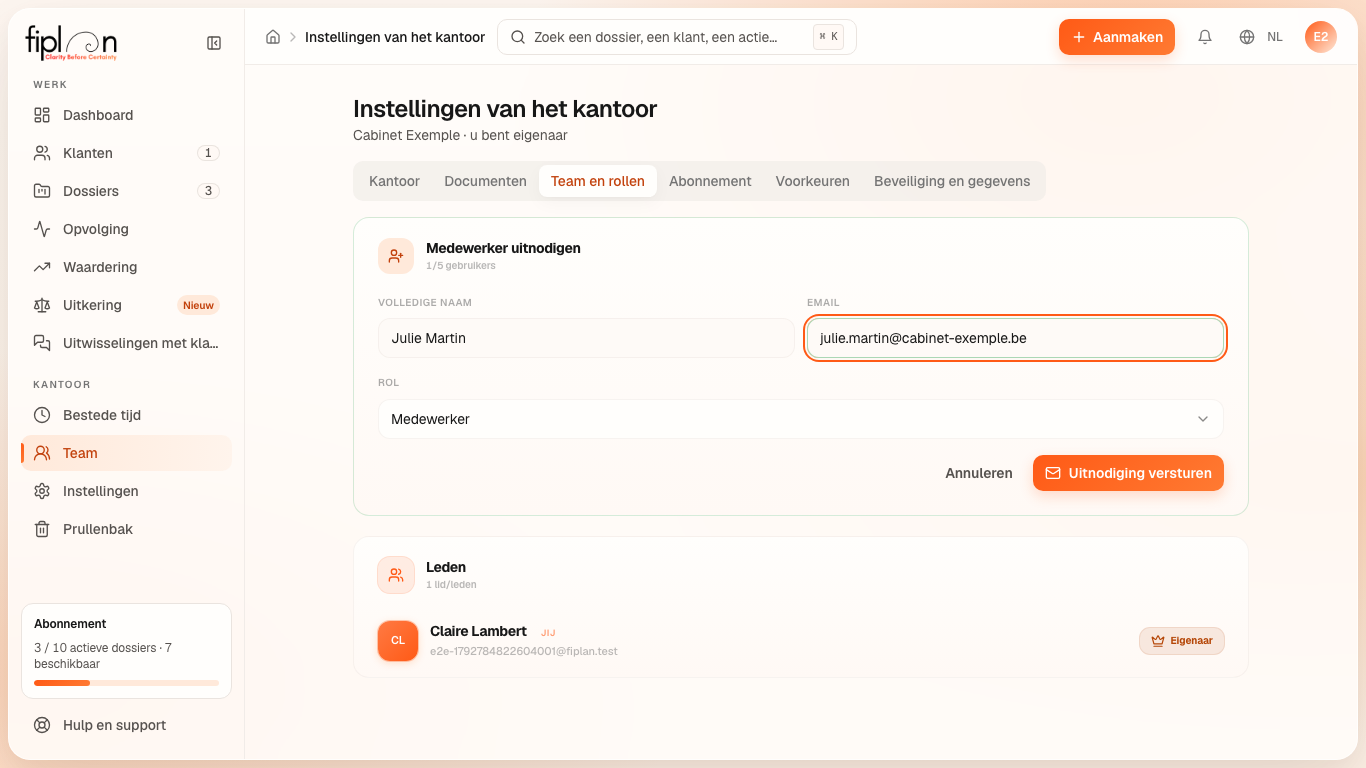Screen dimensions: 1366x768
Task: Go to Opvolging in the sidebar
Action: 126,229
